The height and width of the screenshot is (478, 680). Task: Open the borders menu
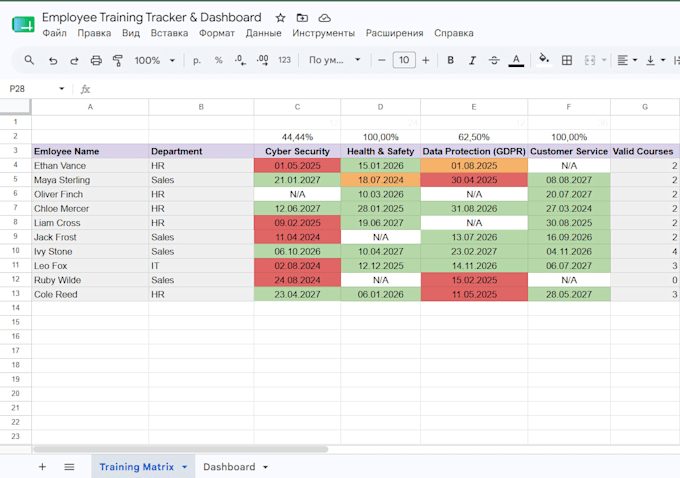pyautogui.click(x=567, y=60)
